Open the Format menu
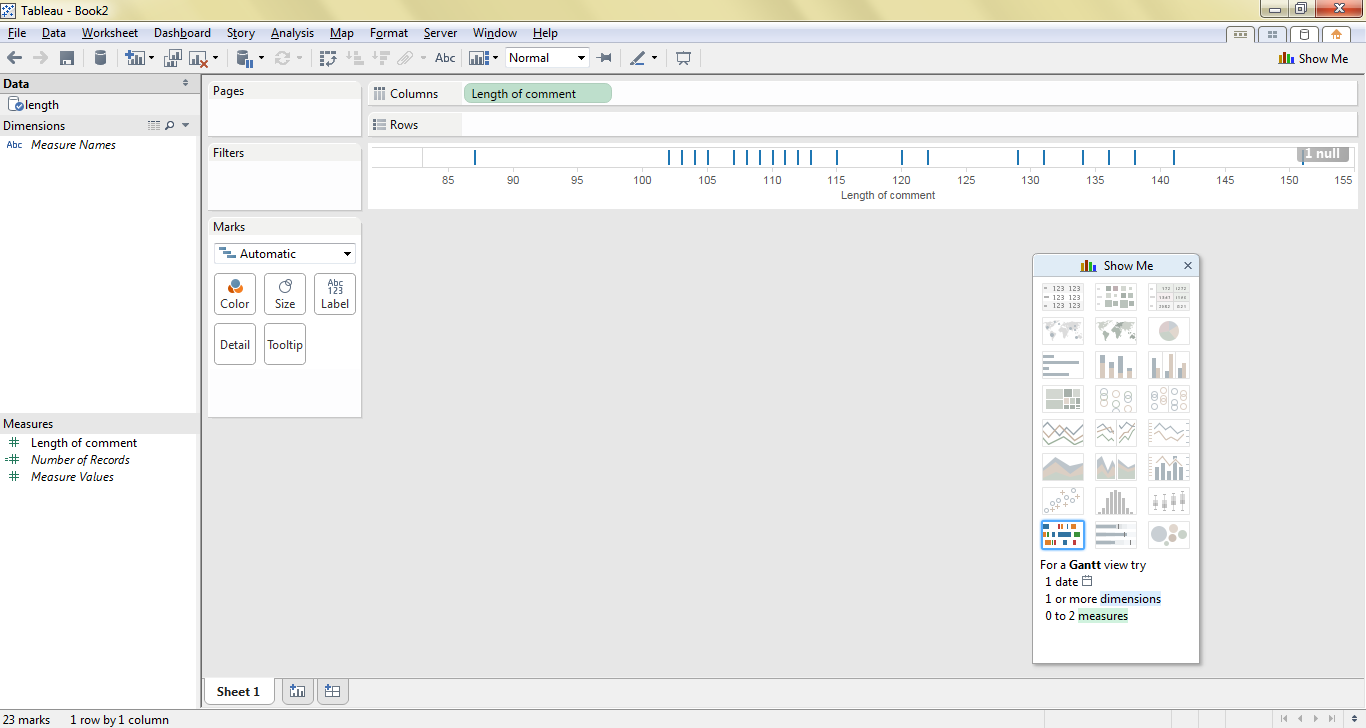 389,33
